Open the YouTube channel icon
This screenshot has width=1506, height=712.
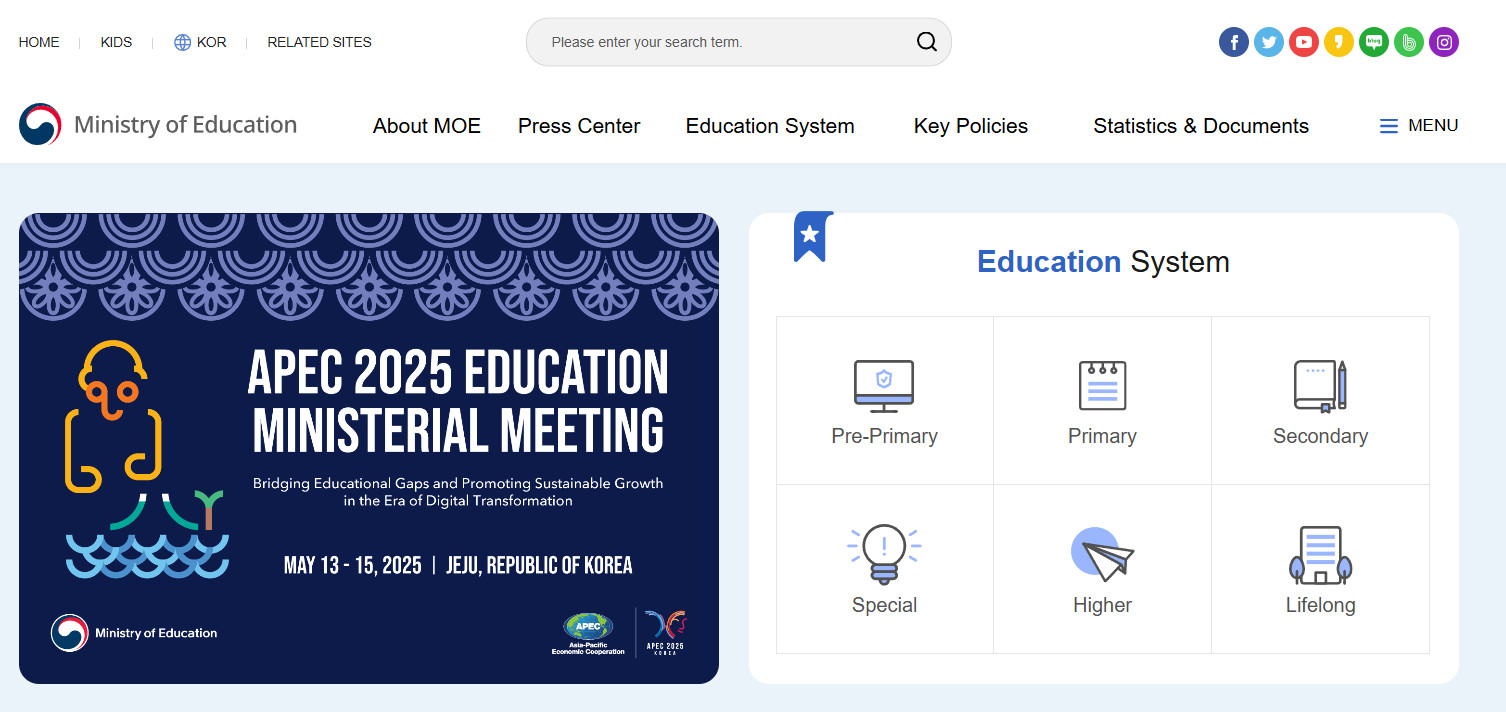[x=1304, y=42]
